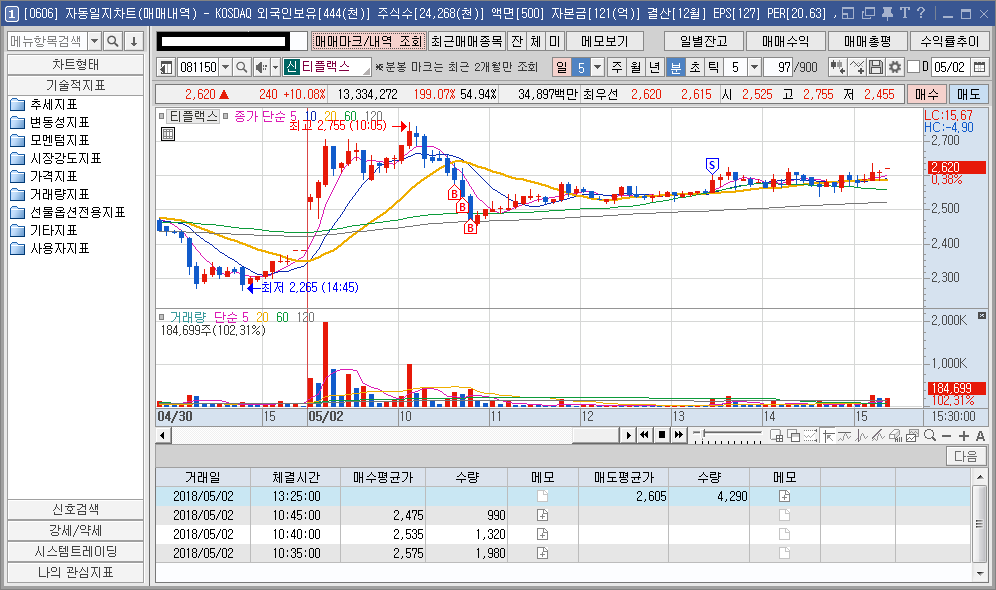The height and width of the screenshot is (590, 996).
Task: Open the stock code 081150 dropdown
Action: pyautogui.click(x=225, y=67)
